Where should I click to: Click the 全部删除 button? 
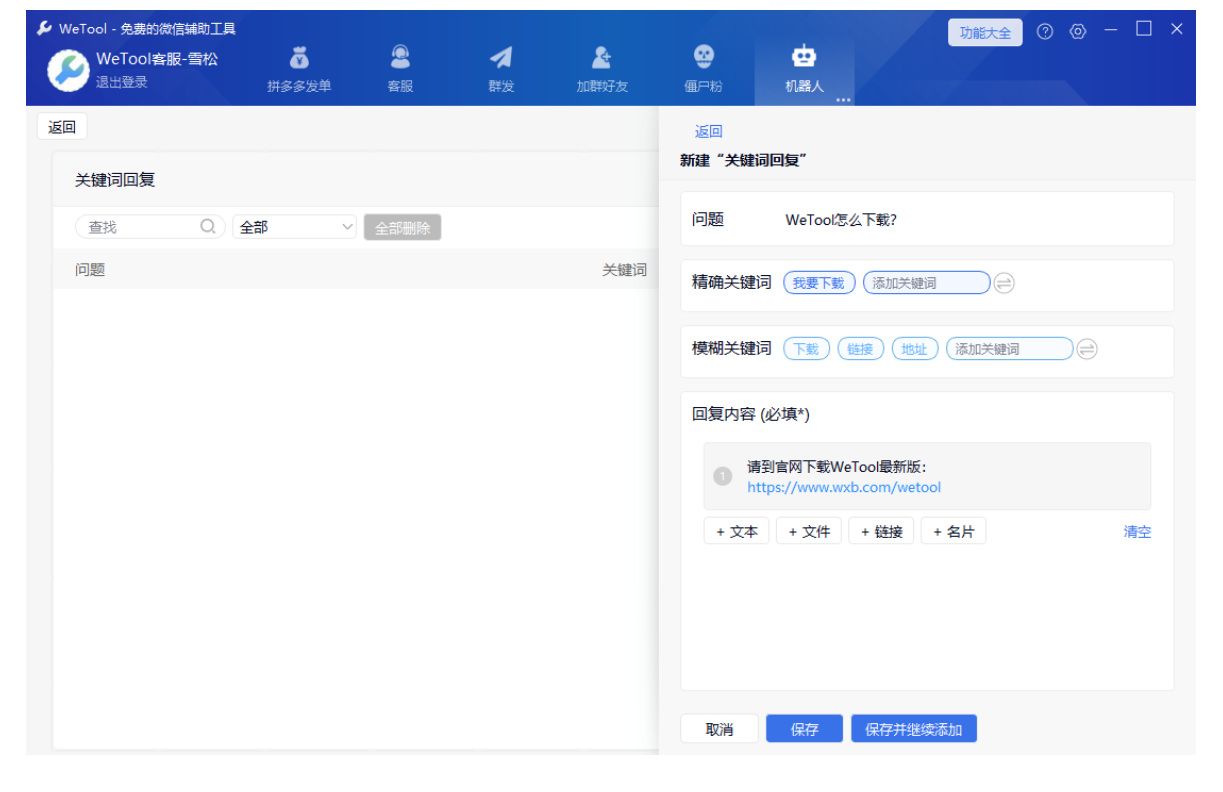(402, 227)
